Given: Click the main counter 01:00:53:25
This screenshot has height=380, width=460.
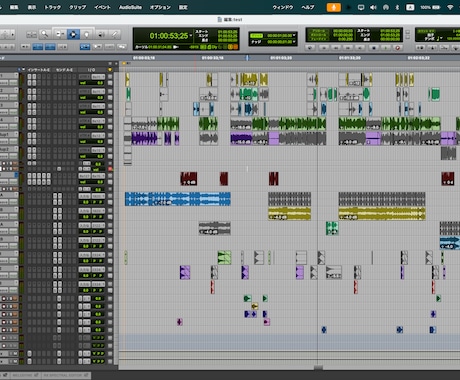Looking at the screenshot, I should pos(169,36).
